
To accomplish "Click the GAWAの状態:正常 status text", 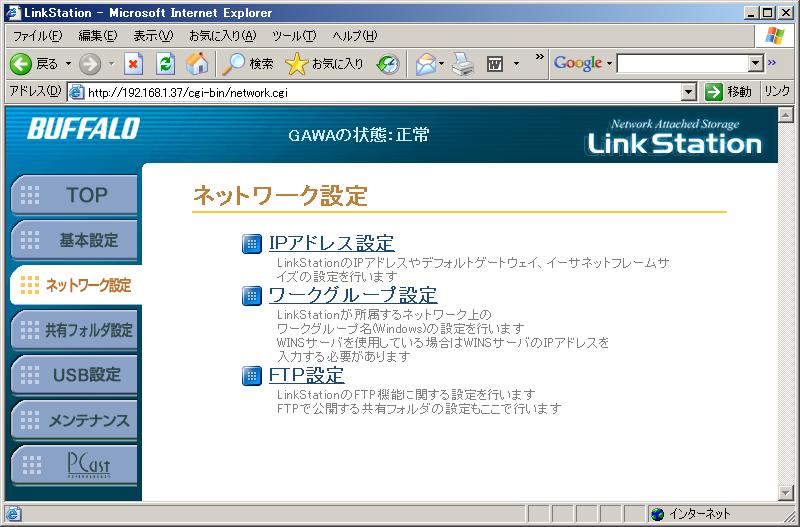I will [x=359, y=135].
